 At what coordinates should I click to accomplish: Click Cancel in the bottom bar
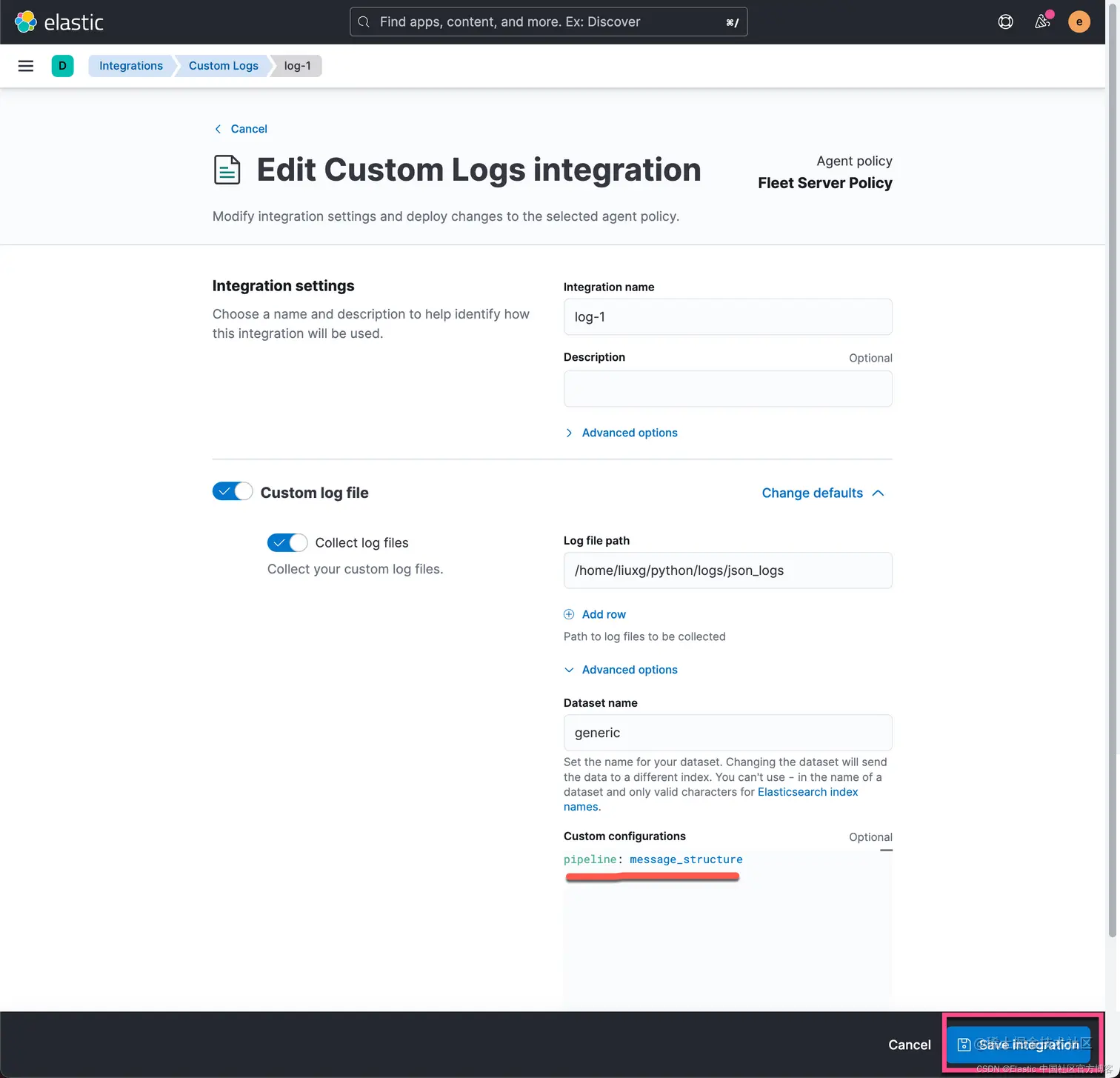click(910, 1045)
